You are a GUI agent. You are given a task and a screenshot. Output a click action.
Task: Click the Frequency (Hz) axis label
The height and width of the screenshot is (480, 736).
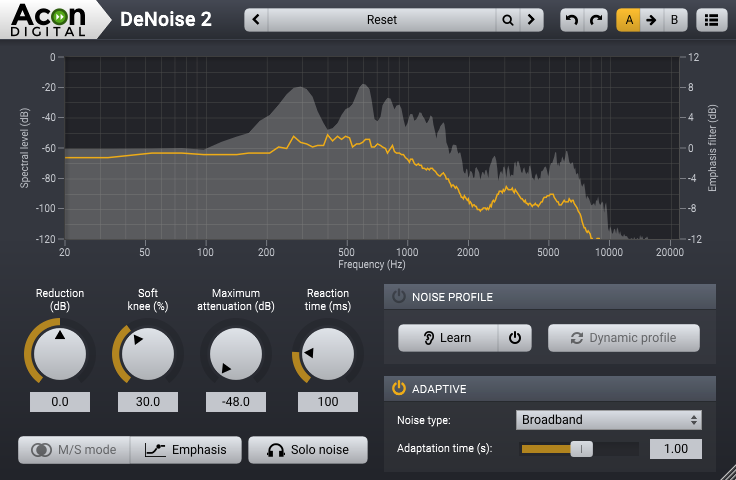(371, 265)
